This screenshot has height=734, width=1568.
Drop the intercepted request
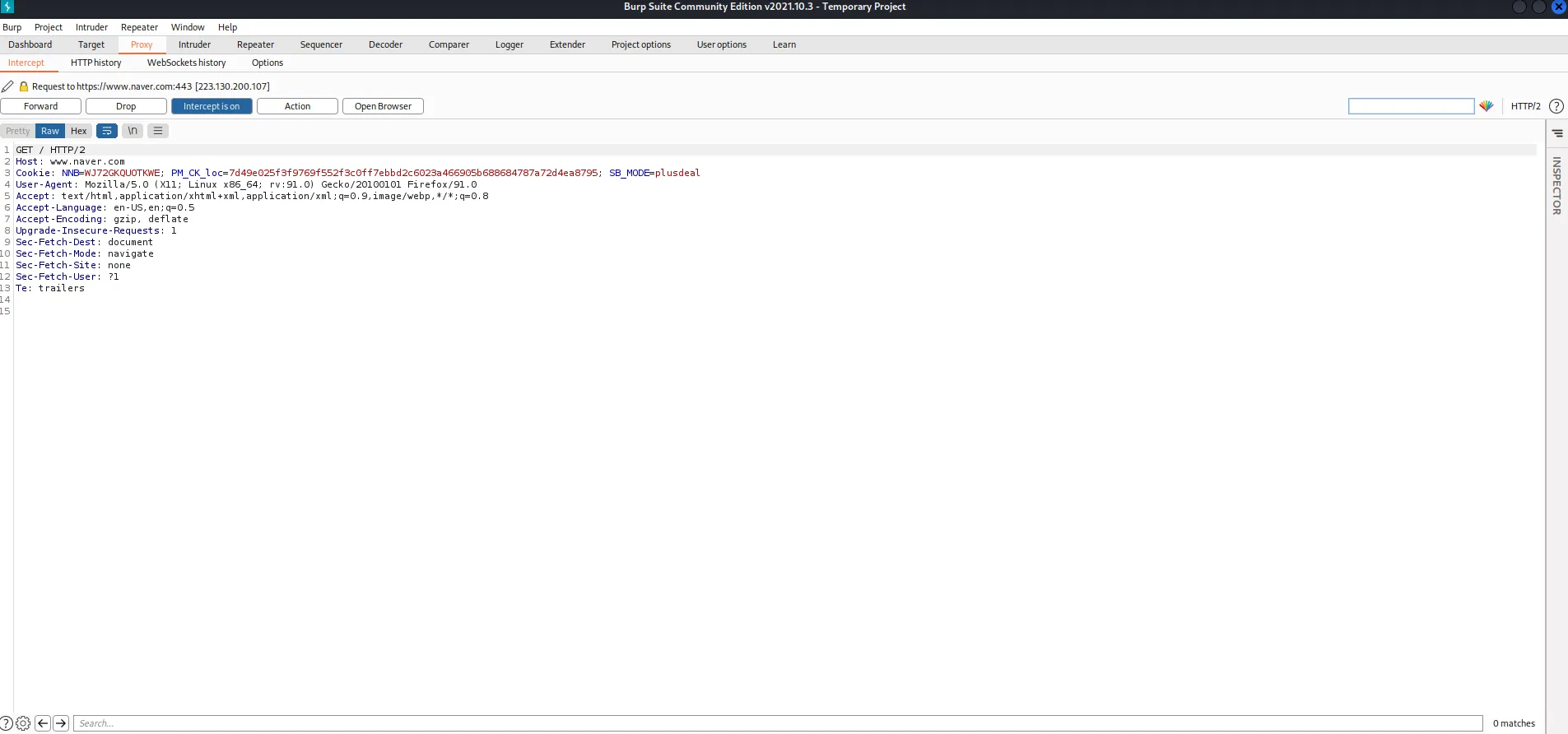pos(126,106)
